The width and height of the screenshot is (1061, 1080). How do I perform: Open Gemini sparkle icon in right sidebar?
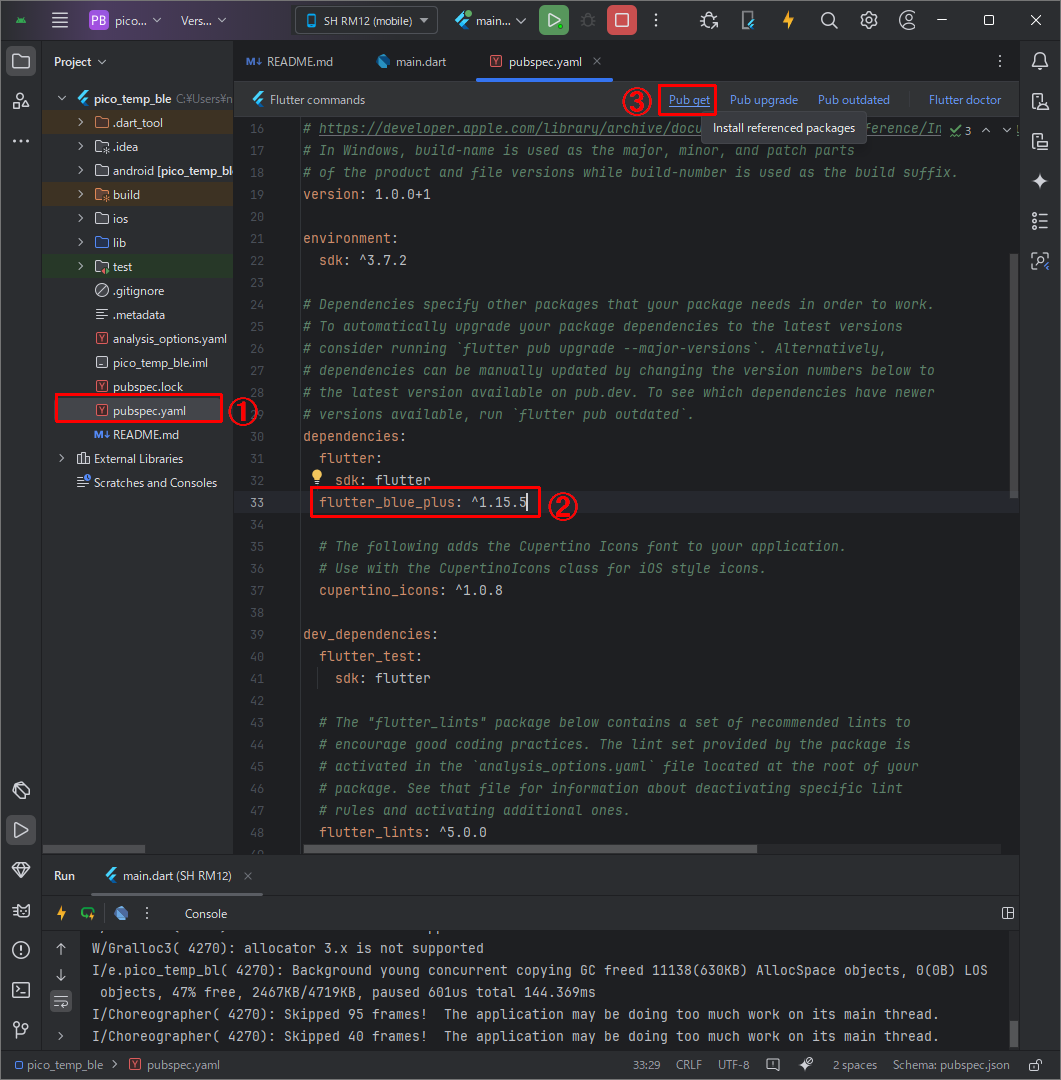[x=1040, y=181]
